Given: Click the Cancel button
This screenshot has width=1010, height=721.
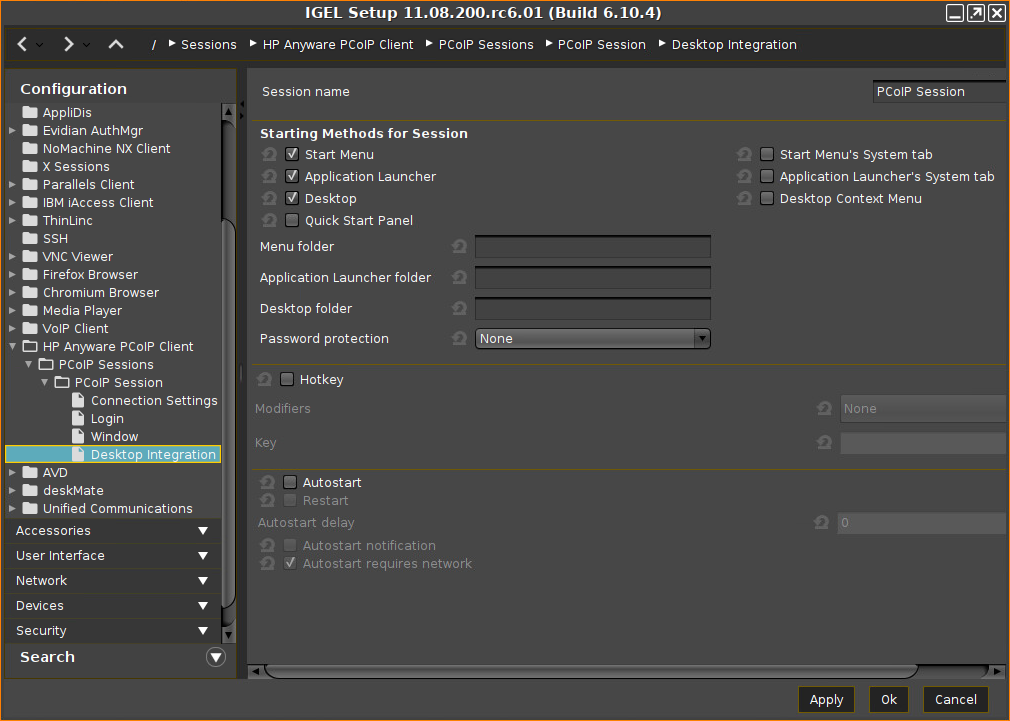Looking at the screenshot, I should pos(956,700).
